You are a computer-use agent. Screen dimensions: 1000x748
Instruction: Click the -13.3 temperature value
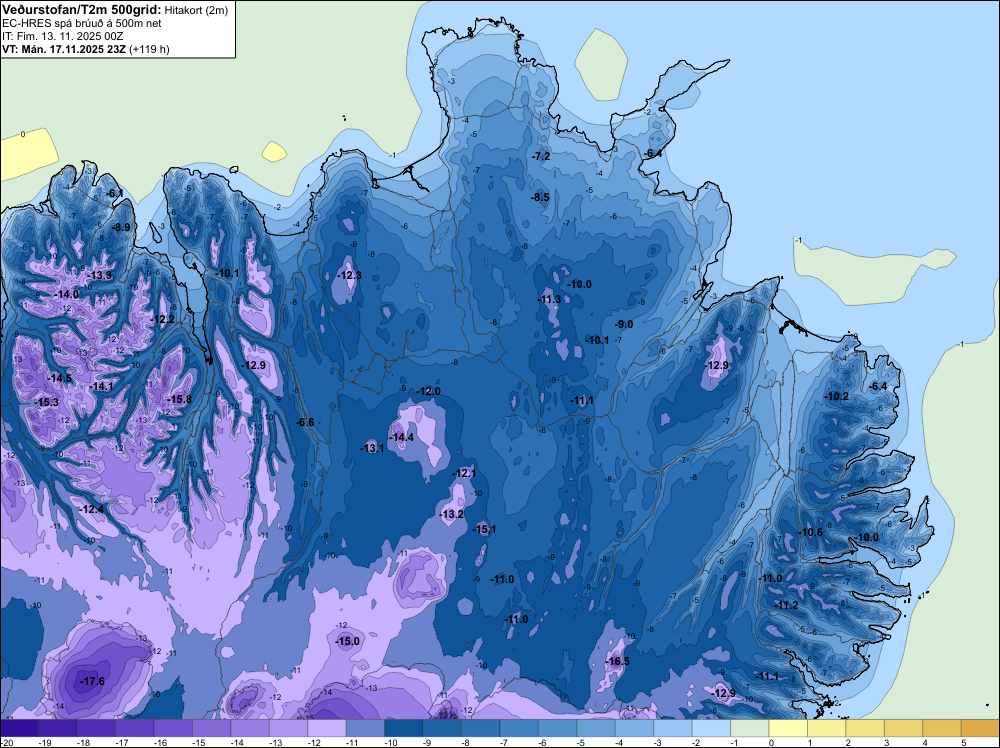pos(100,275)
